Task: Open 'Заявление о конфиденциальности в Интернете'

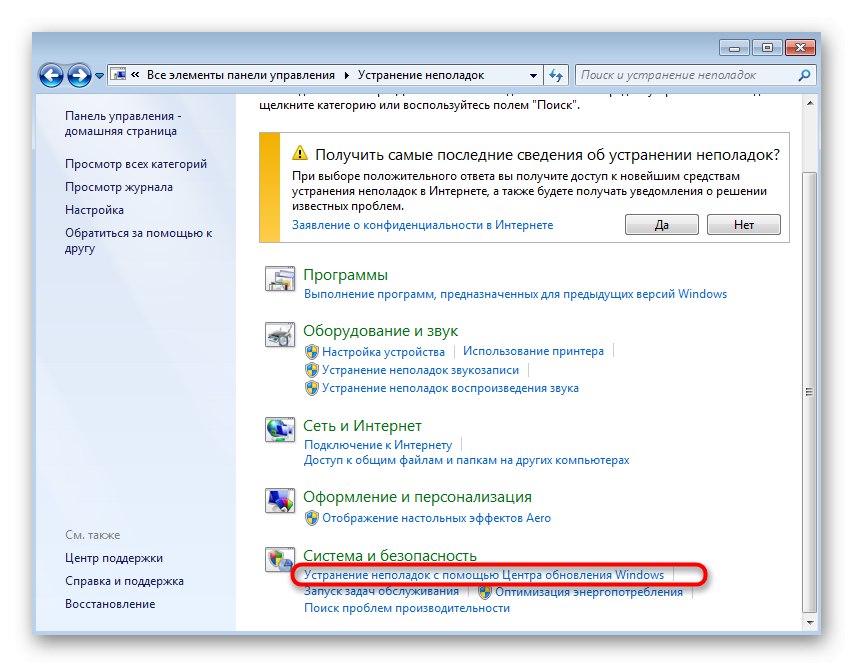Action: pos(422,225)
